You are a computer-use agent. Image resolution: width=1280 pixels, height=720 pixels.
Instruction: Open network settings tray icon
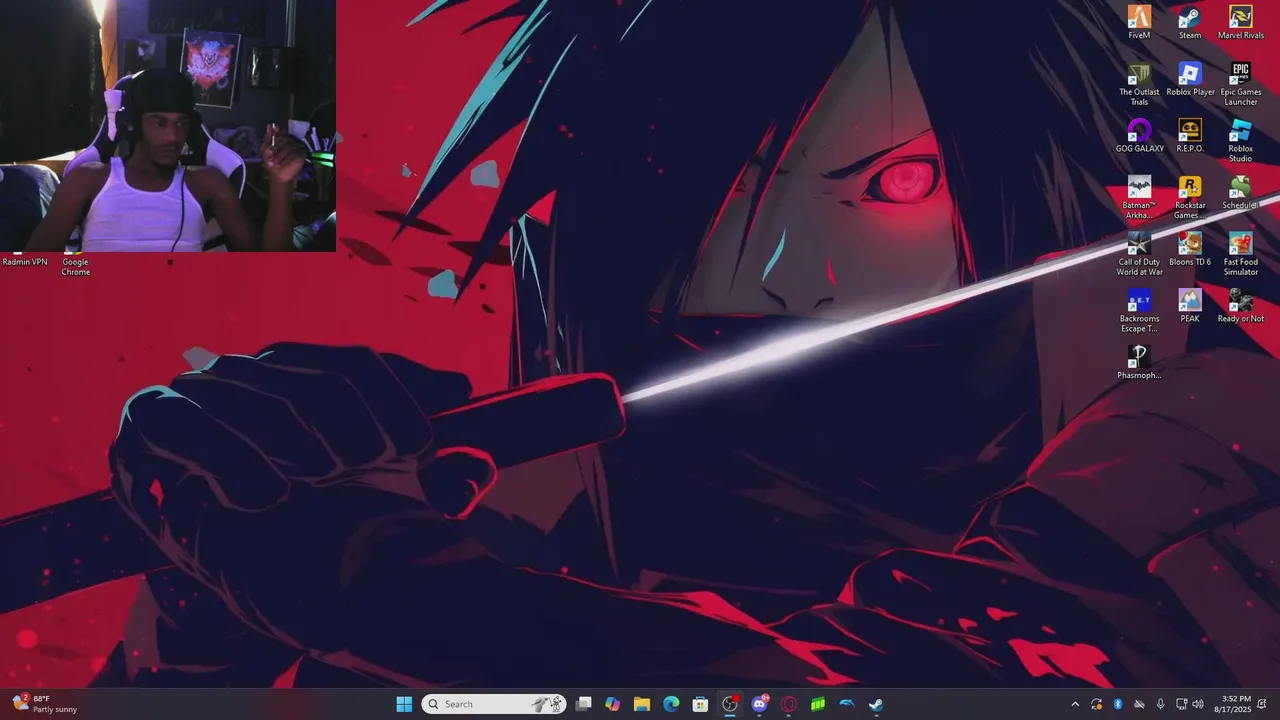1182,704
